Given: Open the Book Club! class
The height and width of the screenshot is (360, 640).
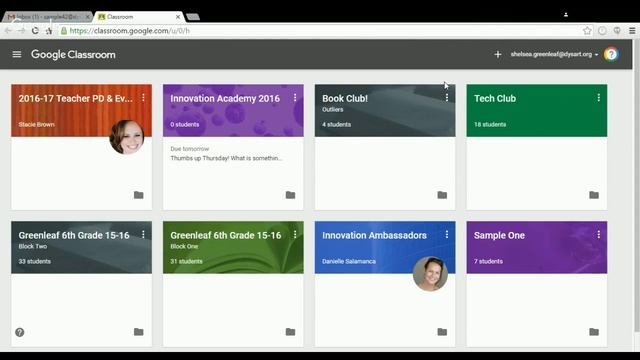Looking at the screenshot, I should click(345, 98).
